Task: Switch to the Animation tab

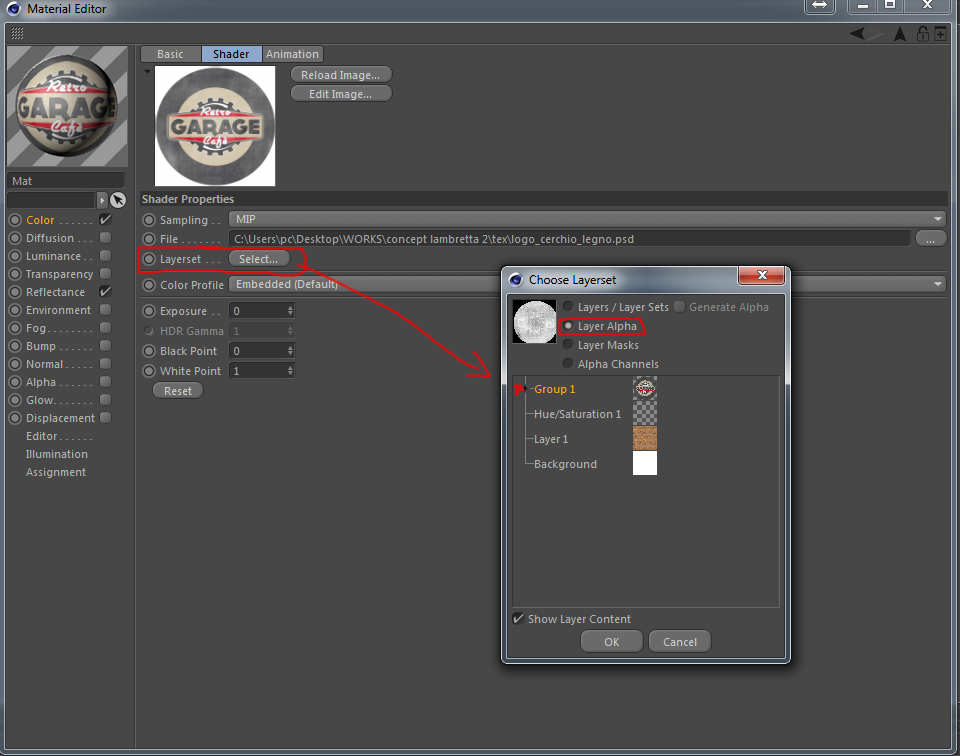Action: 292,54
